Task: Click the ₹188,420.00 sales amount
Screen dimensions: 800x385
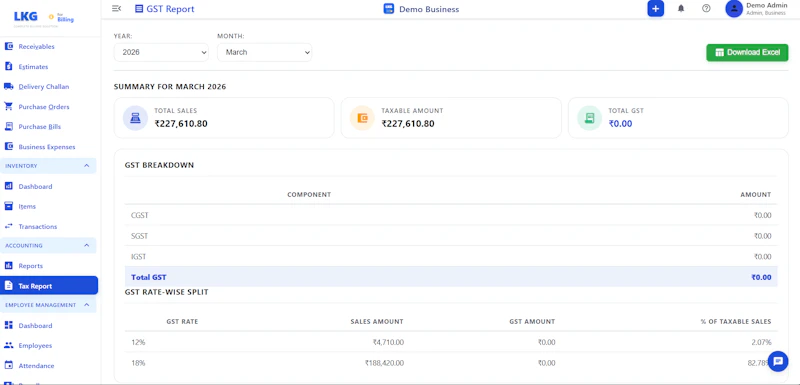Action: pos(384,363)
